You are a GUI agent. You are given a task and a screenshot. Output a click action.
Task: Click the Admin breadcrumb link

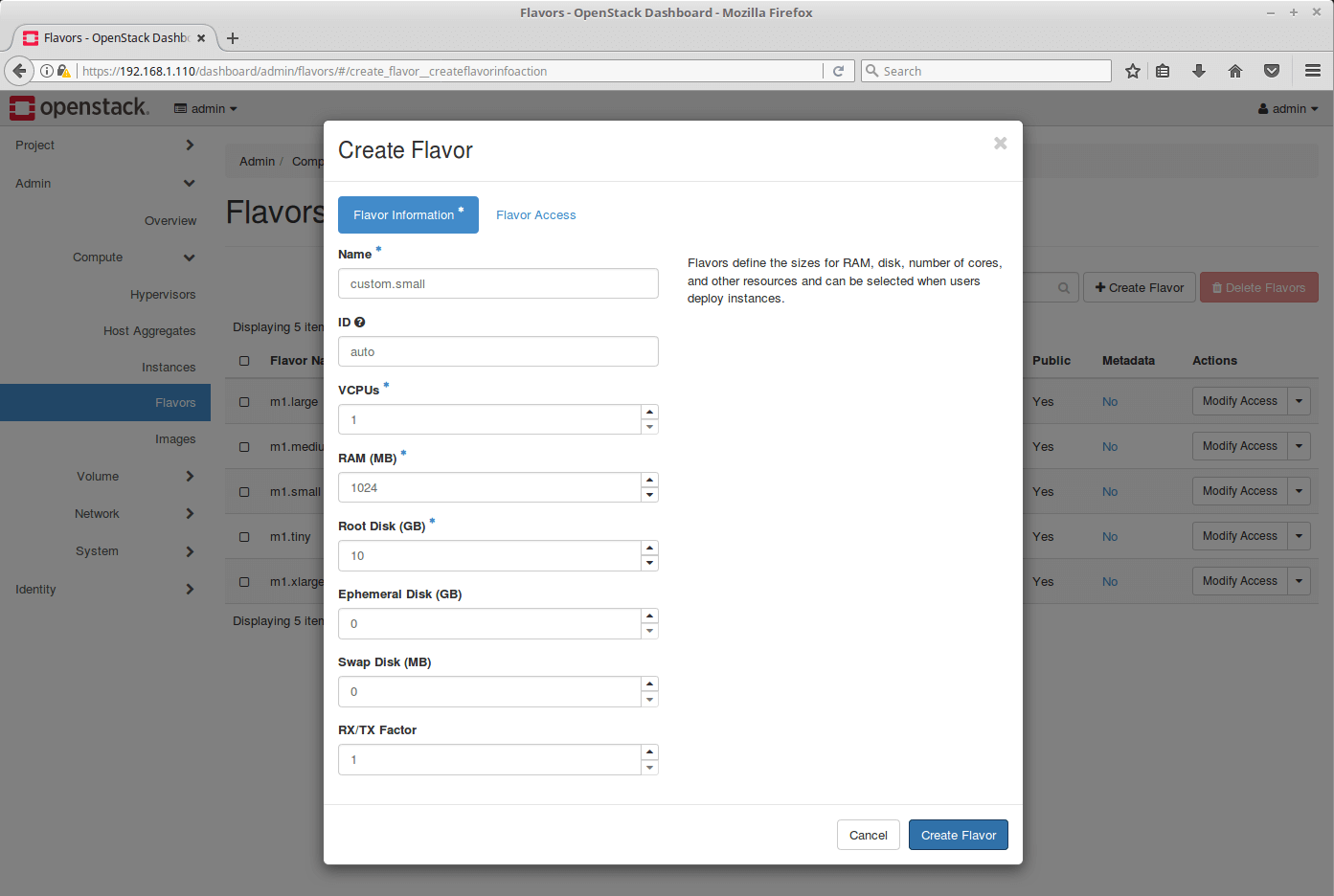[257, 162]
